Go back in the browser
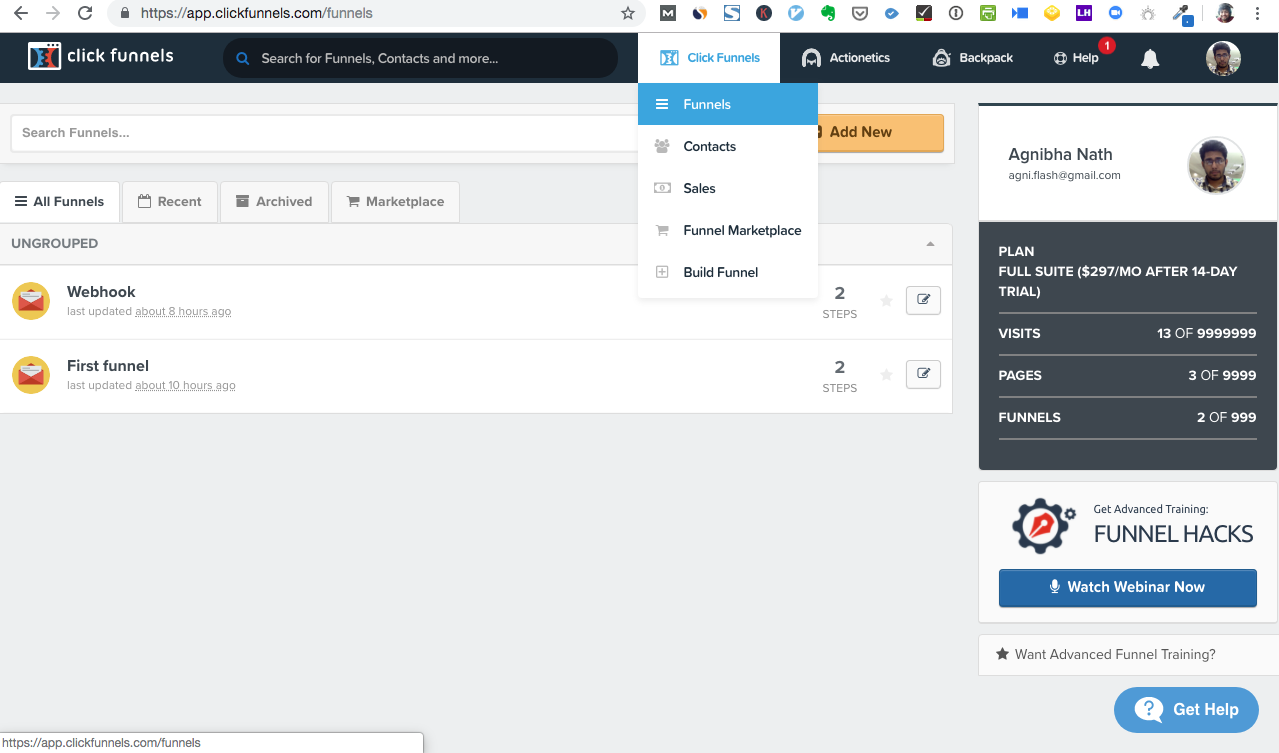Screen dimensions: 1279x753 [x=20, y=14]
